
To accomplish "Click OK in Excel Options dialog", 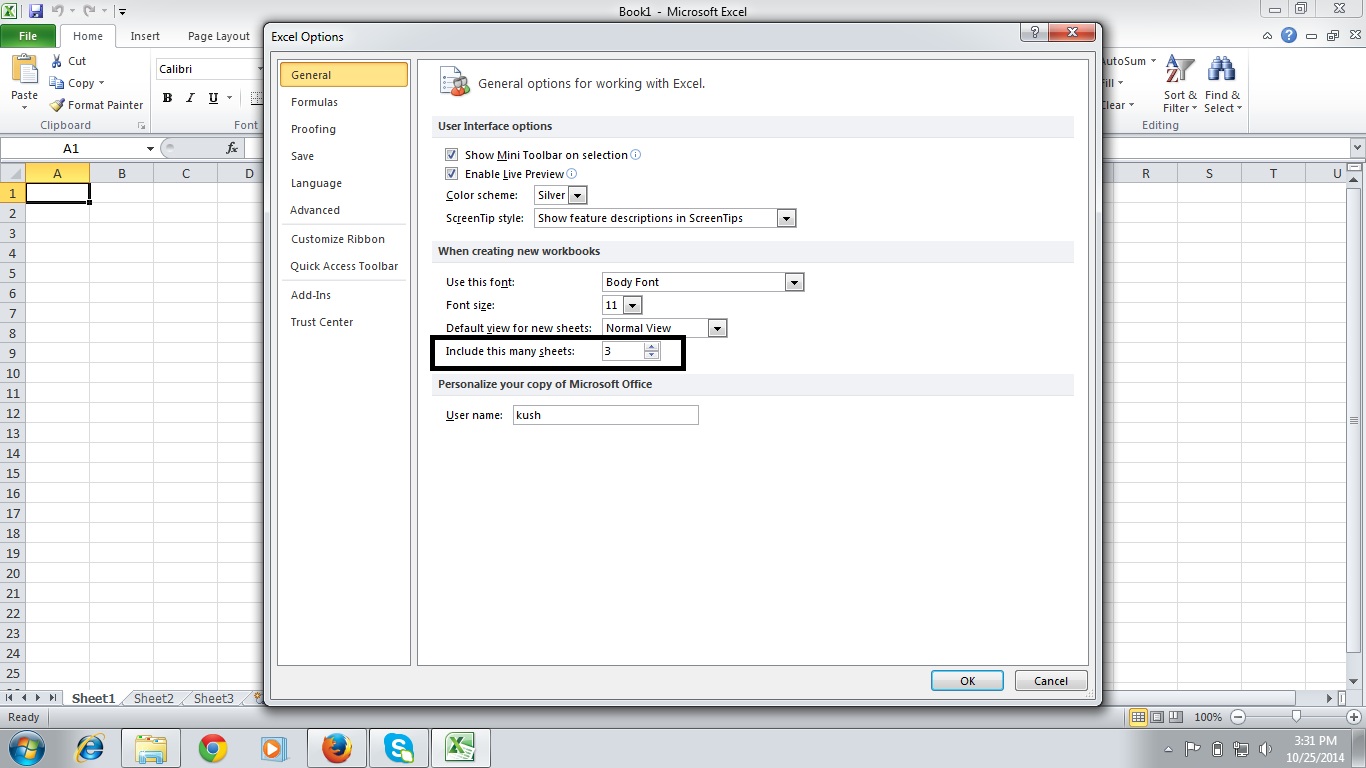I will (967, 681).
